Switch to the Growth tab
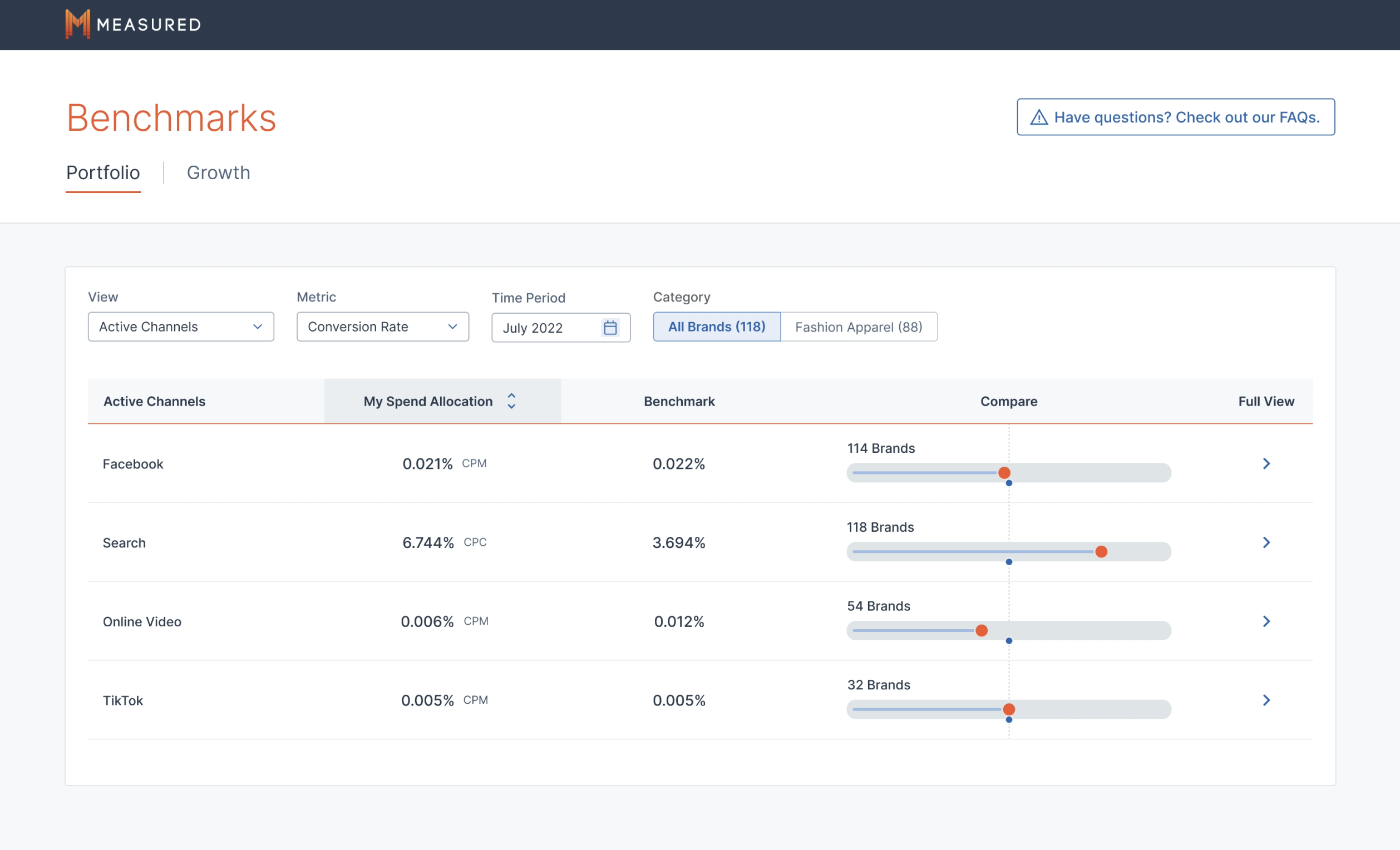The image size is (1400, 850). pyautogui.click(x=218, y=173)
